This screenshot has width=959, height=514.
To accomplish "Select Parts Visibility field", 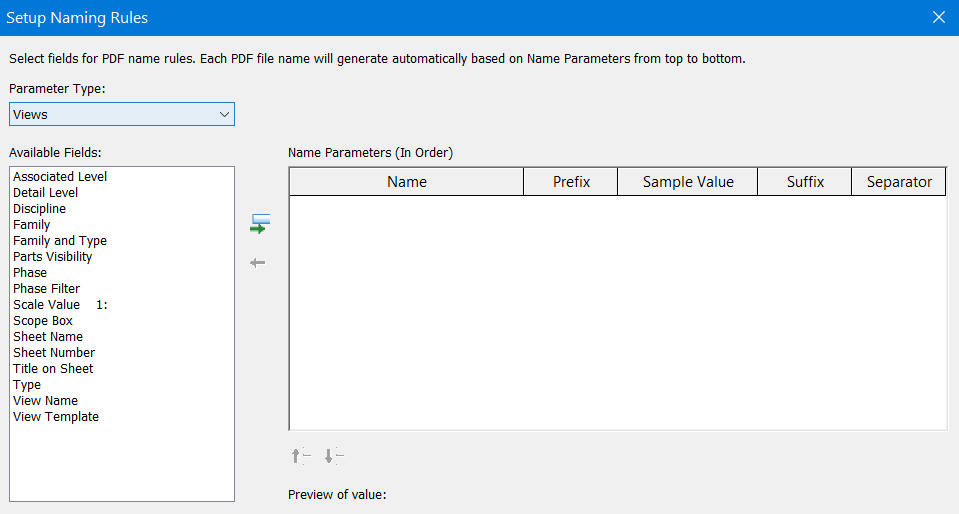I will tap(53, 256).
